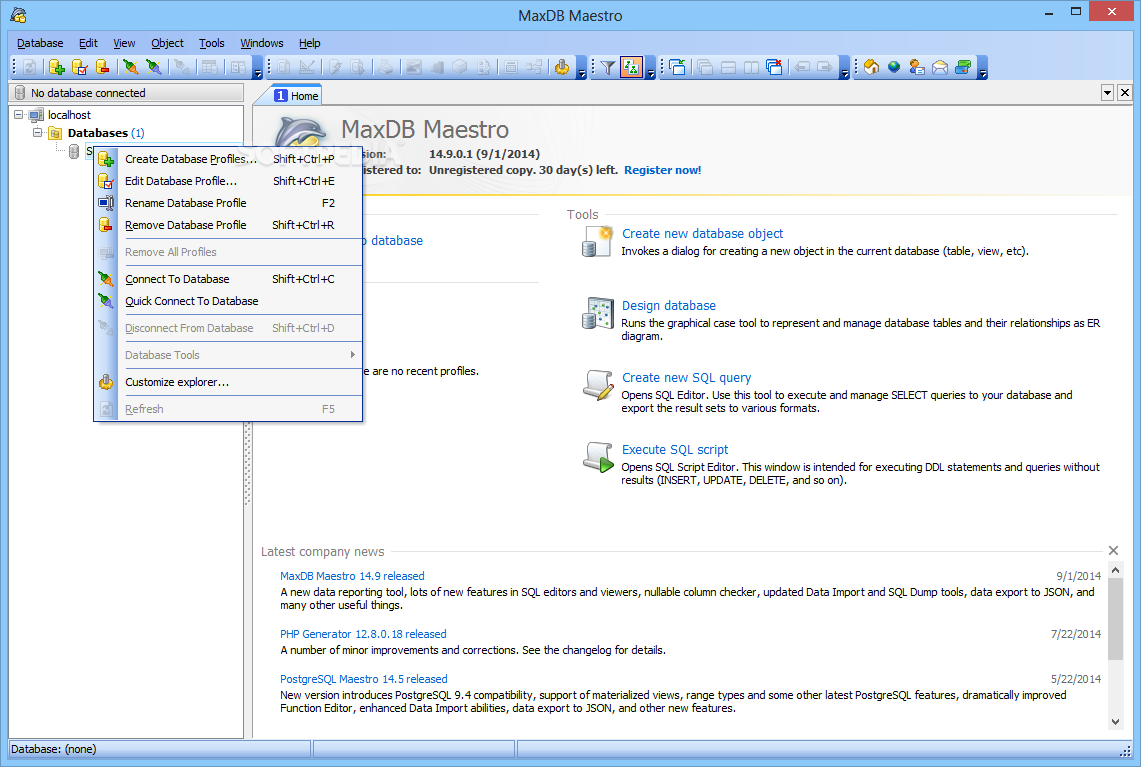Open the Help menu
This screenshot has height=767, width=1141.
(310, 43)
